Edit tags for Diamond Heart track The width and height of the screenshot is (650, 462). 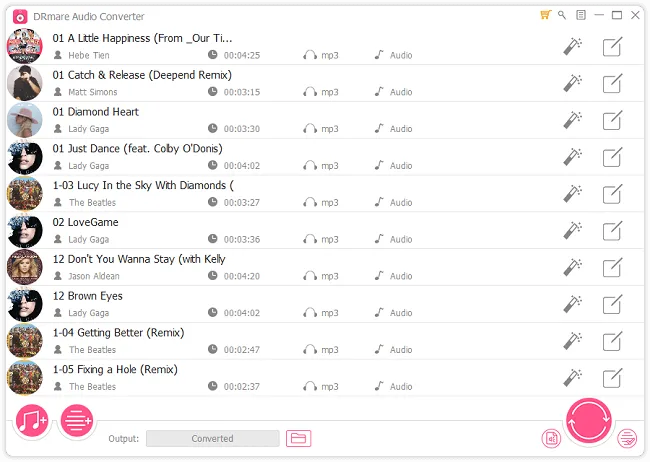click(x=612, y=120)
